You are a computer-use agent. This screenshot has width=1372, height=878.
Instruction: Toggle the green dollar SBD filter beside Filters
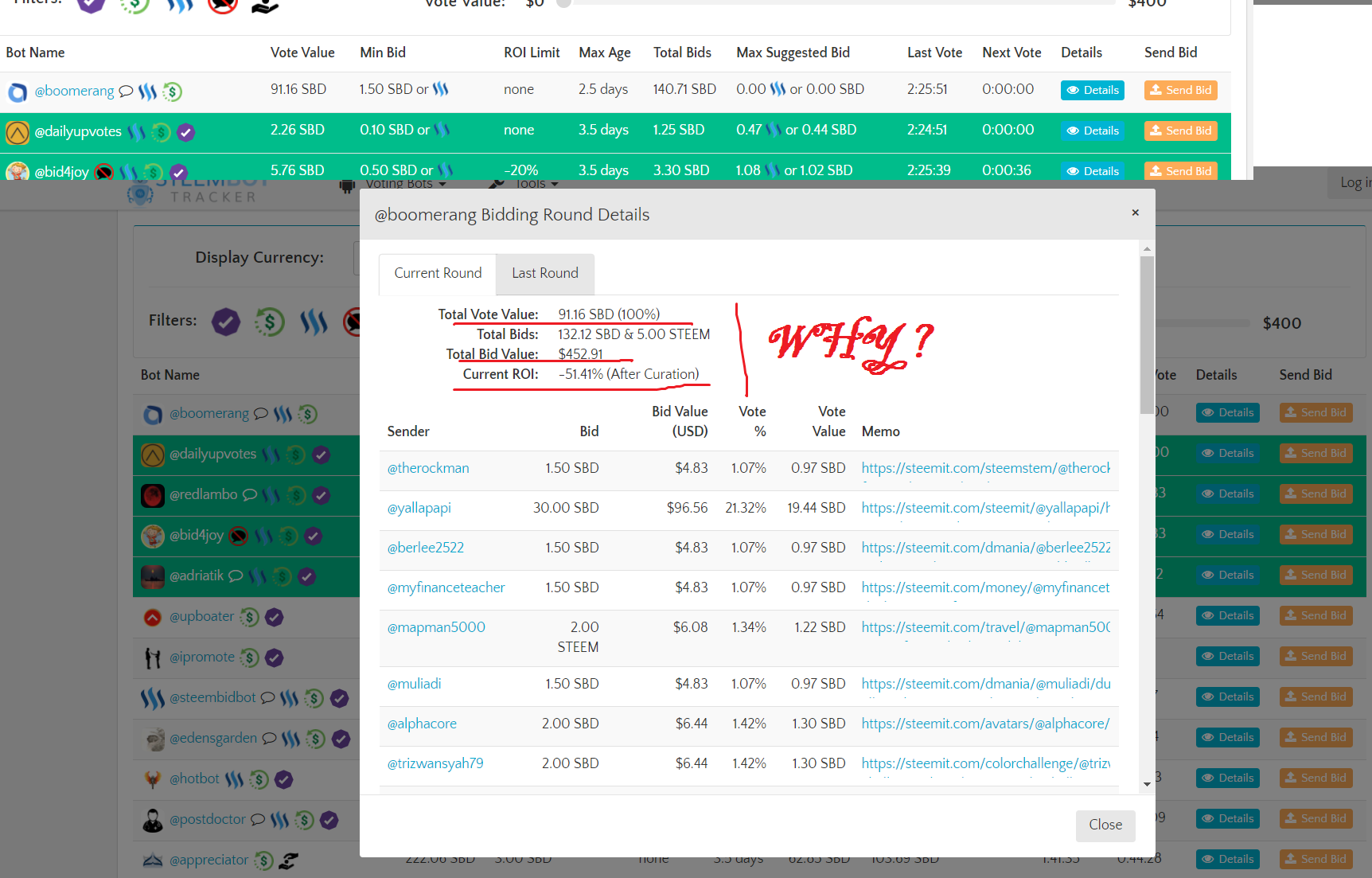pos(270,322)
